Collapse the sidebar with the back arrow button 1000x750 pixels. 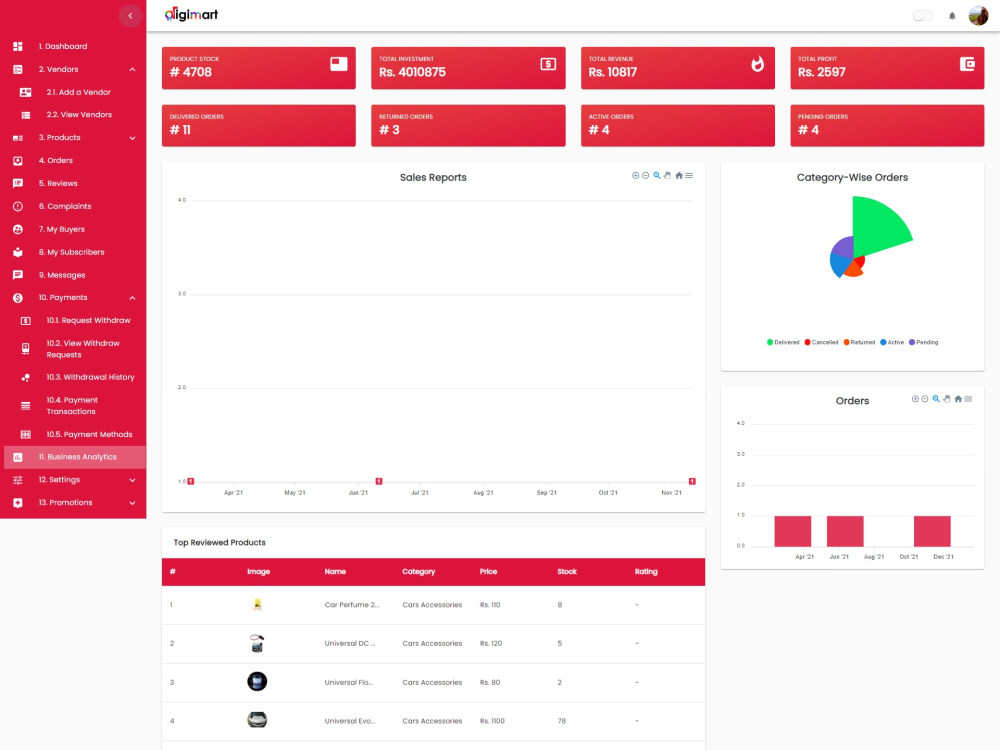[130, 16]
